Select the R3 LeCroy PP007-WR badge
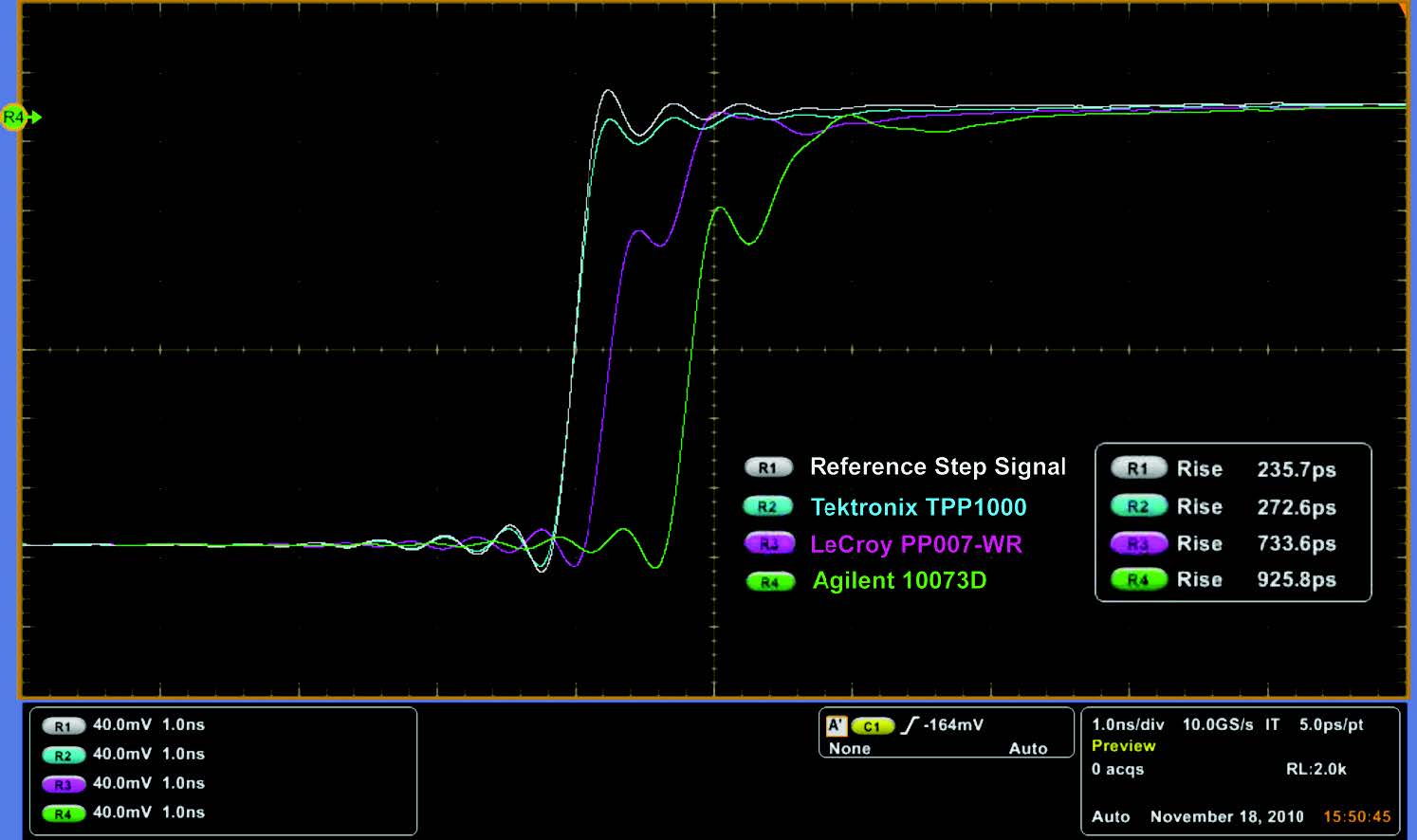Screen dimensions: 1417x840 point(768,543)
